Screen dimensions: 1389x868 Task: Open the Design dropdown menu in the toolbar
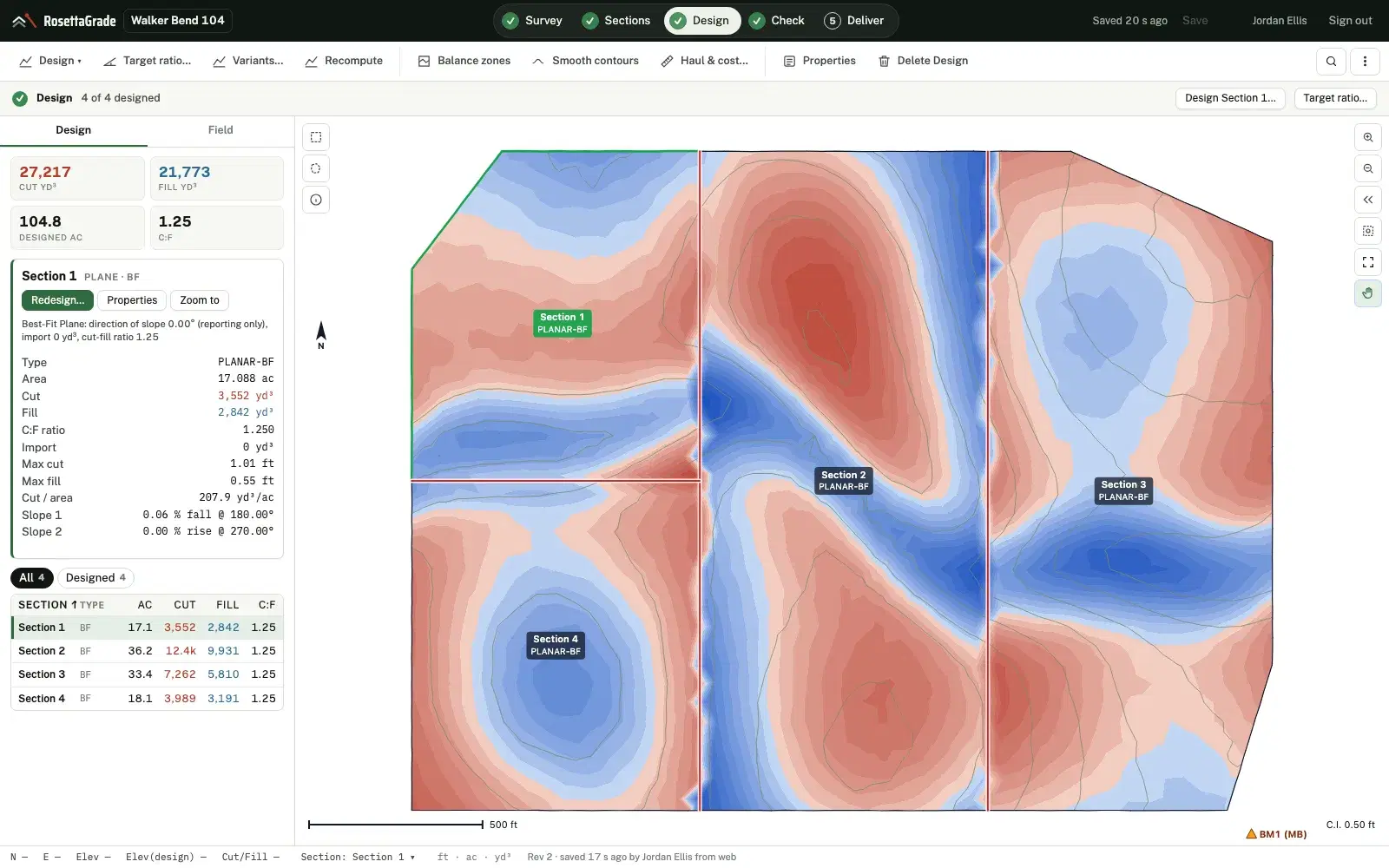coord(50,61)
